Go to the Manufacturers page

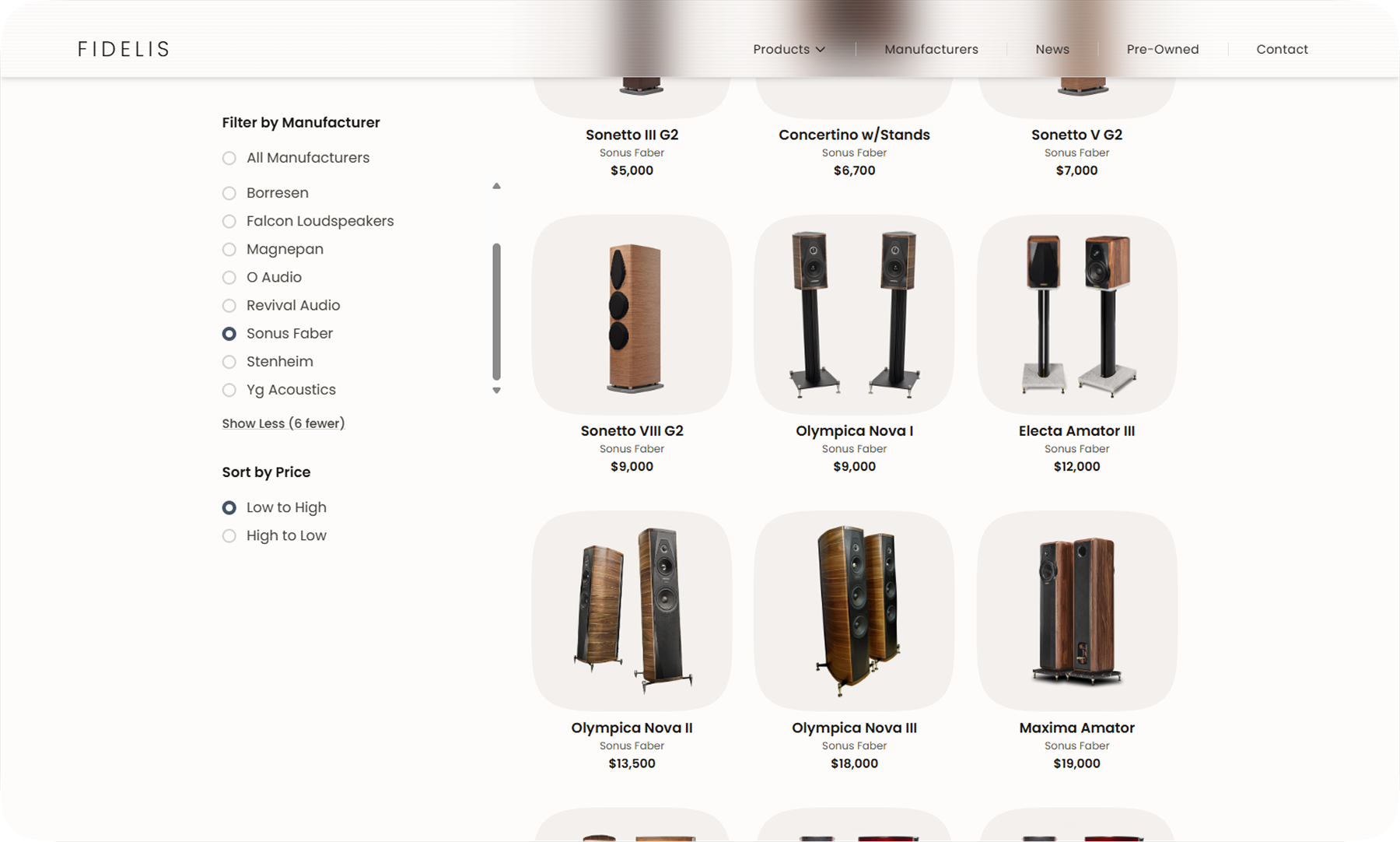pyautogui.click(x=931, y=49)
